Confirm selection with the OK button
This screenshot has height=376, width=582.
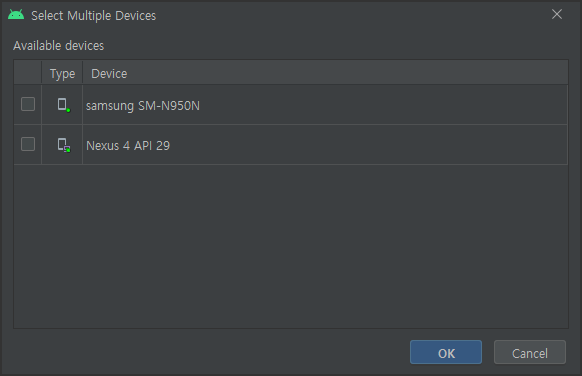(446, 352)
